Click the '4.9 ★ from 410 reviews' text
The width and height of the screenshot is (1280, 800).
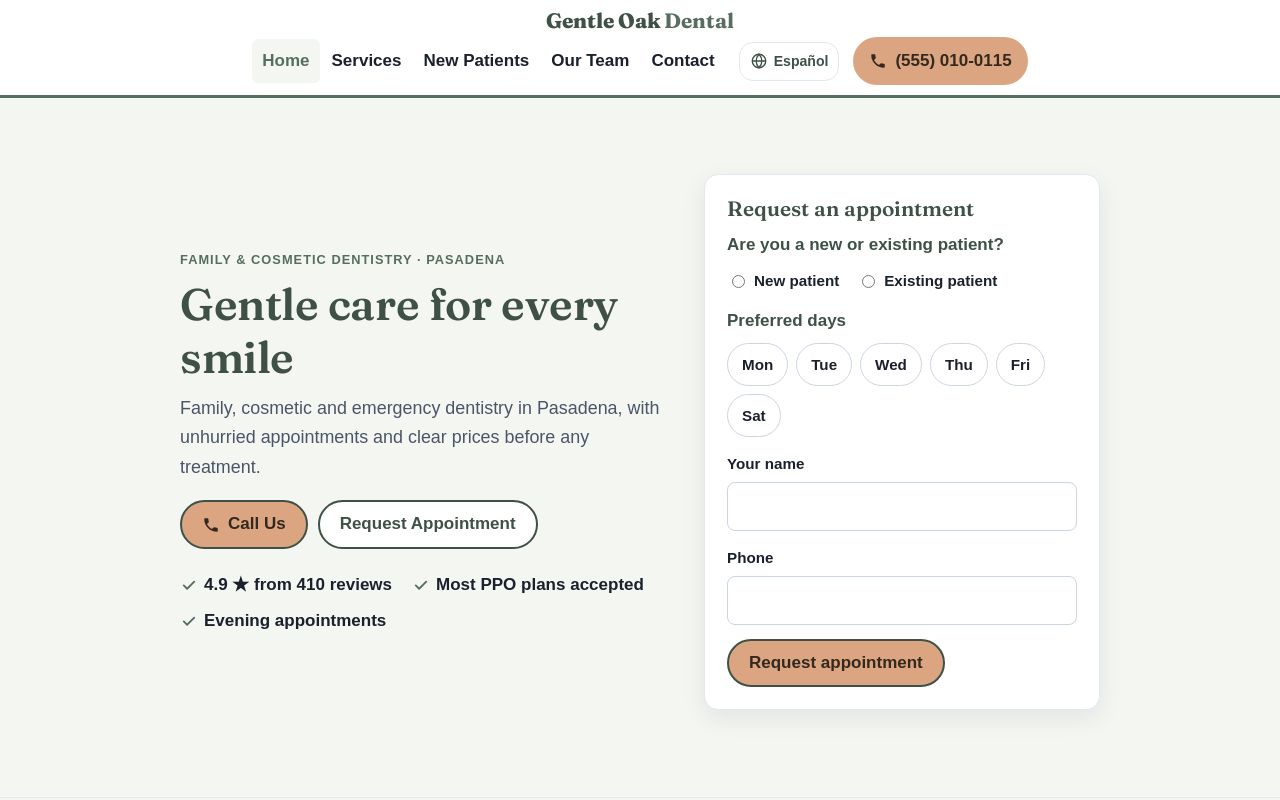298,585
